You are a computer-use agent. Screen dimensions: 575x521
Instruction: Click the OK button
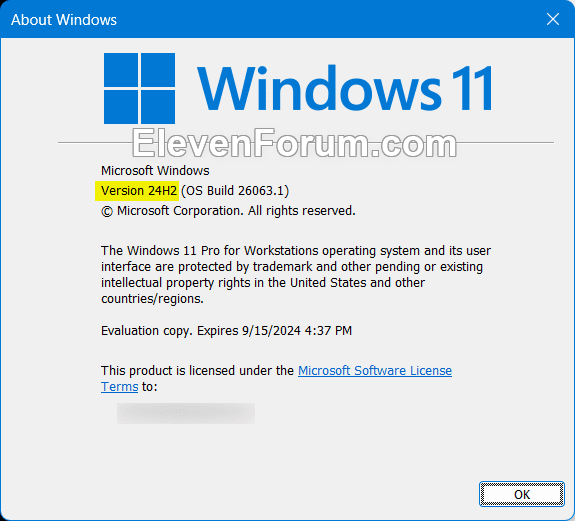[x=521, y=494]
